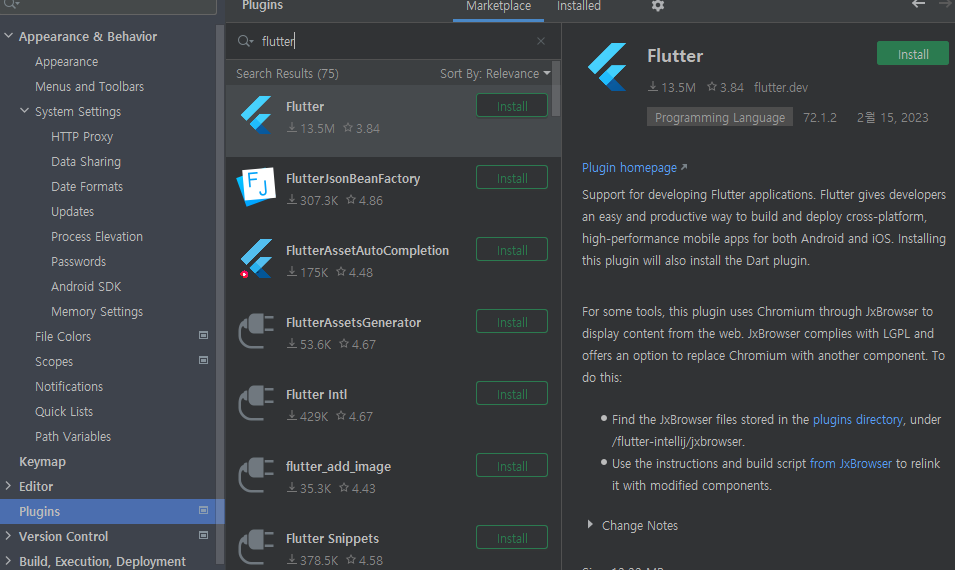Click the project-level icon beside File Colors
Image resolution: width=955 pixels, height=570 pixels.
tap(203, 336)
